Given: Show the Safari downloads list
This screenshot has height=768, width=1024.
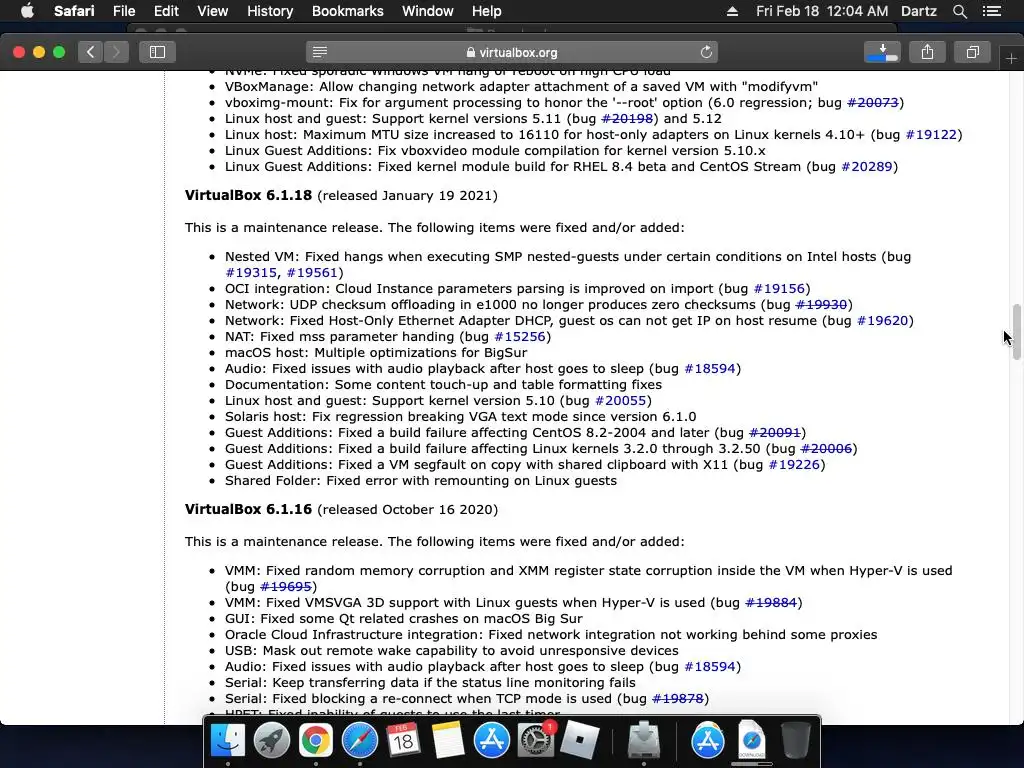Looking at the screenshot, I should (x=882, y=52).
